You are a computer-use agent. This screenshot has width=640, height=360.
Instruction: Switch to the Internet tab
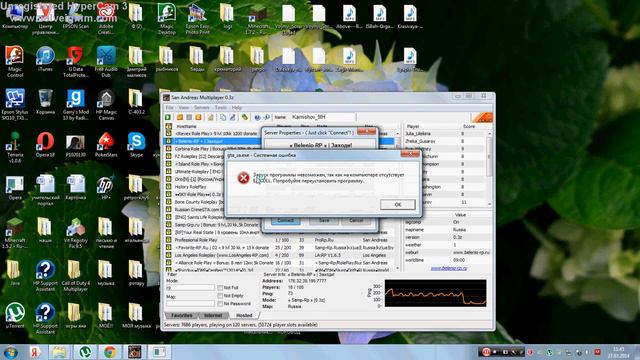pyautogui.click(x=213, y=316)
